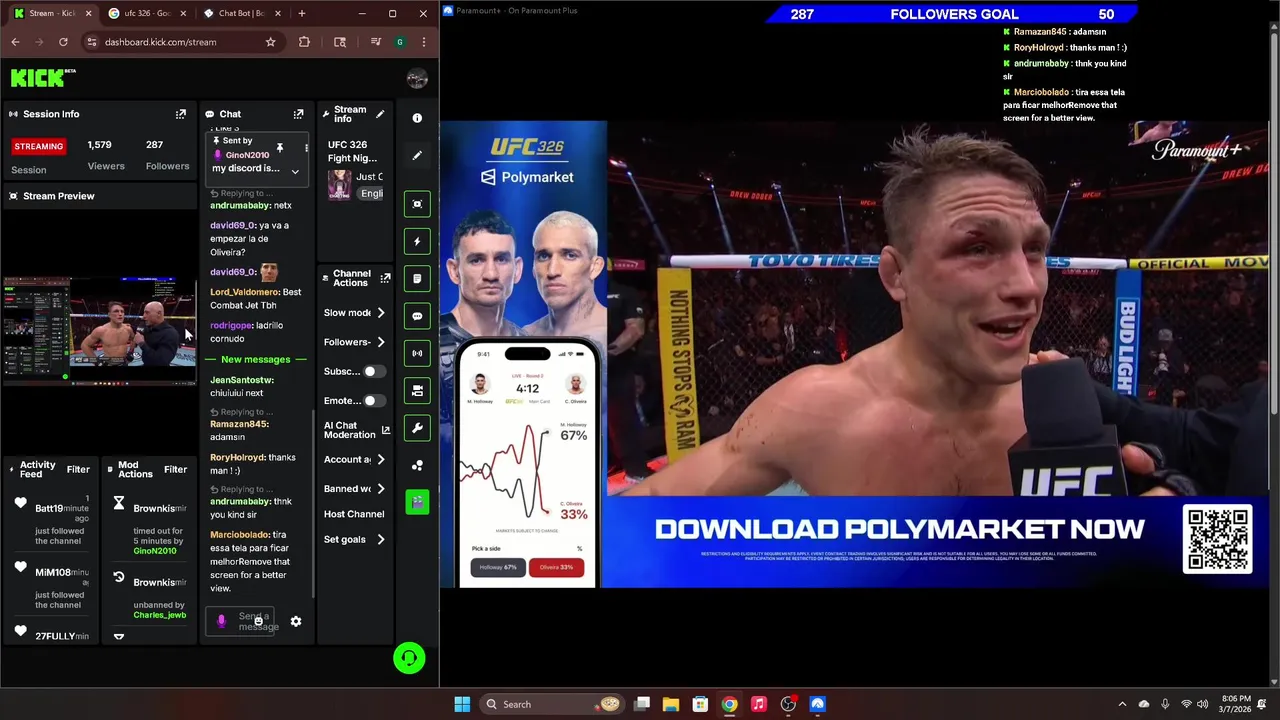
Task: Click the pencil edit icon in right sidebar
Action: click(417, 156)
